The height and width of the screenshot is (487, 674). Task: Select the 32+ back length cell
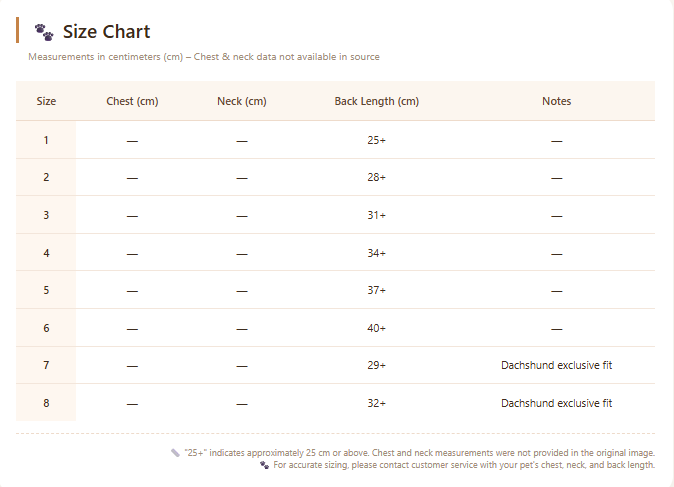click(x=377, y=403)
